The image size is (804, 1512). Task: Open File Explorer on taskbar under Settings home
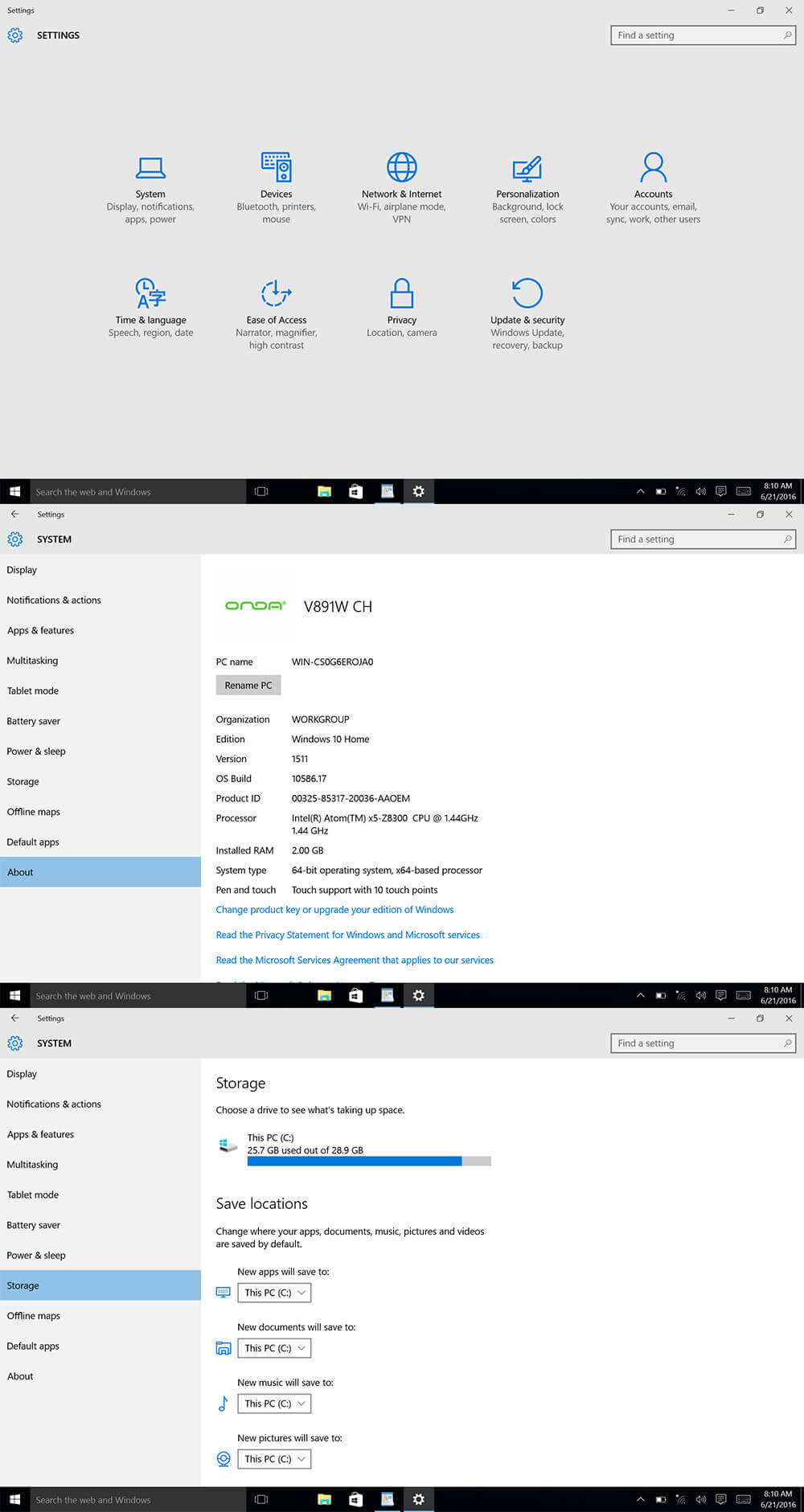click(x=324, y=491)
